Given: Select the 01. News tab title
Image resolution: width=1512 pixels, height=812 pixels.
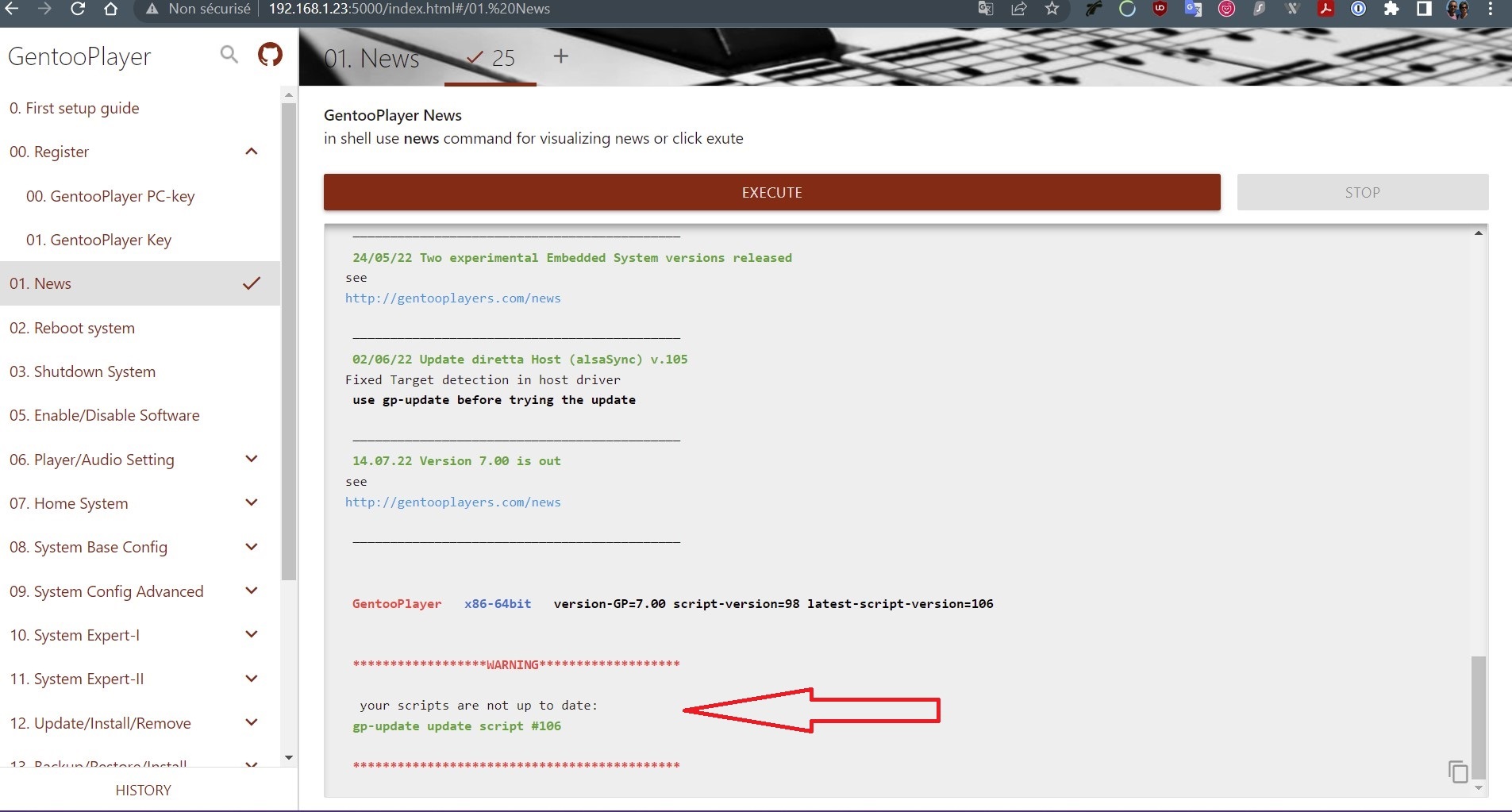Looking at the screenshot, I should coord(371,58).
